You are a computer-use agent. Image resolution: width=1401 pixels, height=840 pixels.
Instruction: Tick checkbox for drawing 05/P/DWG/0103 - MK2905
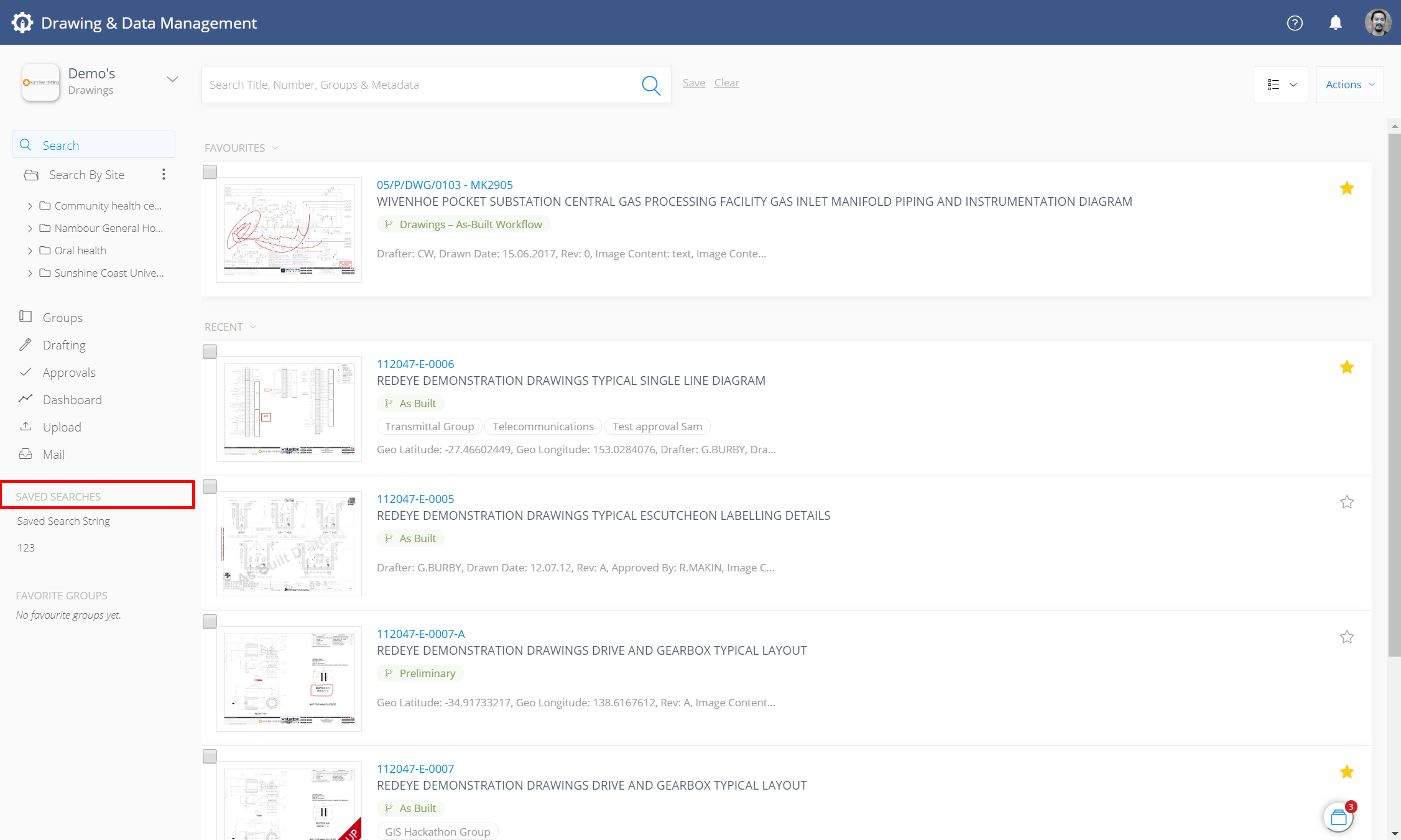click(x=210, y=172)
